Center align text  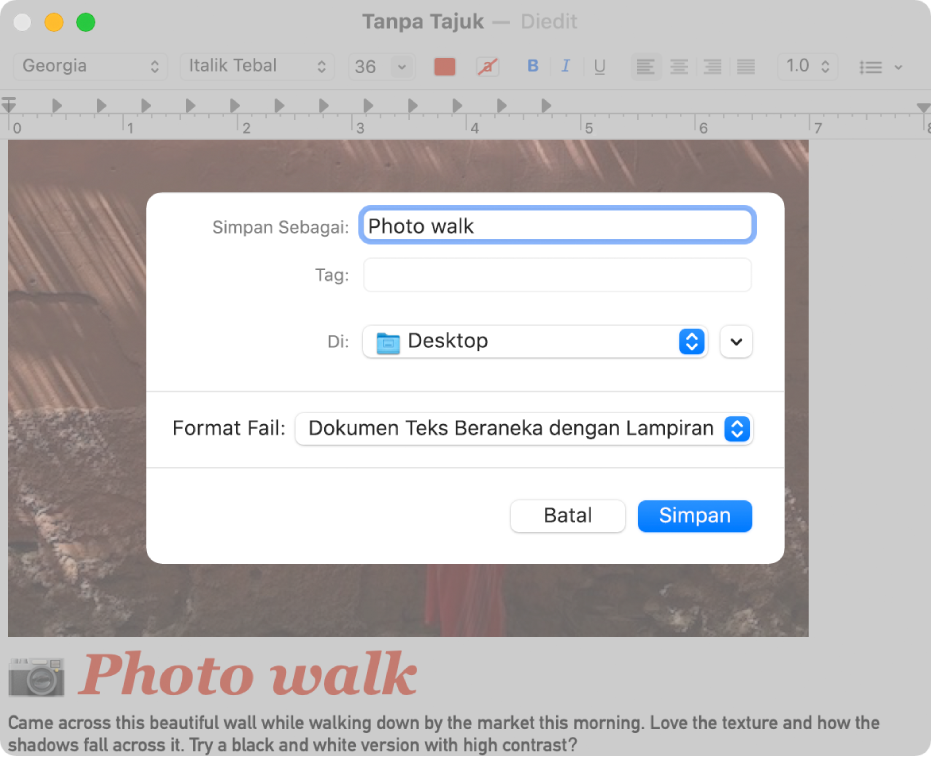[x=679, y=66]
